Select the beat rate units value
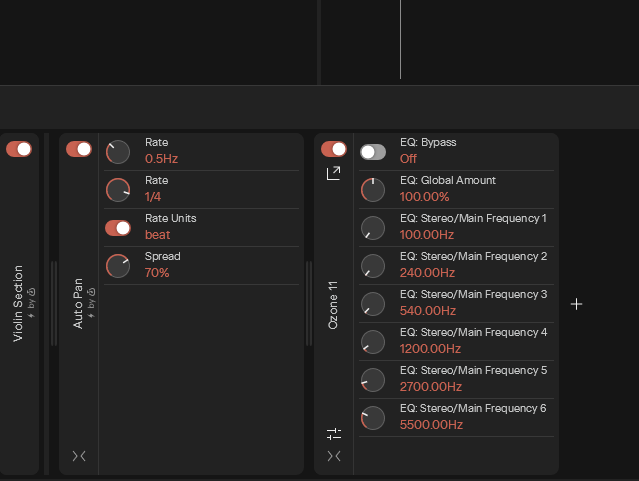This screenshot has width=639, height=481. tap(157, 234)
